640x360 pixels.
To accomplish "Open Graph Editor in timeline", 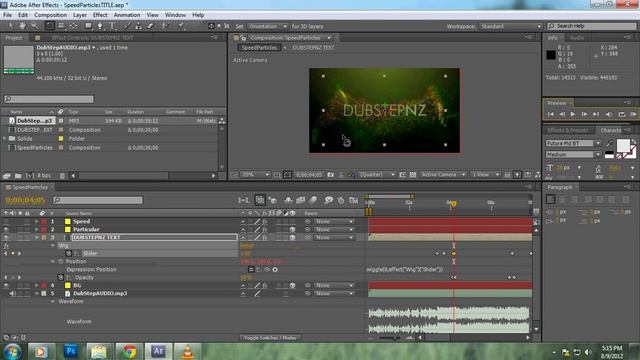I will click(354, 200).
